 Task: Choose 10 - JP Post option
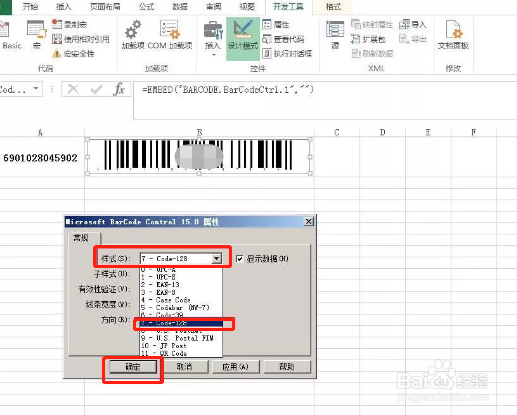[x=181, y=346]
